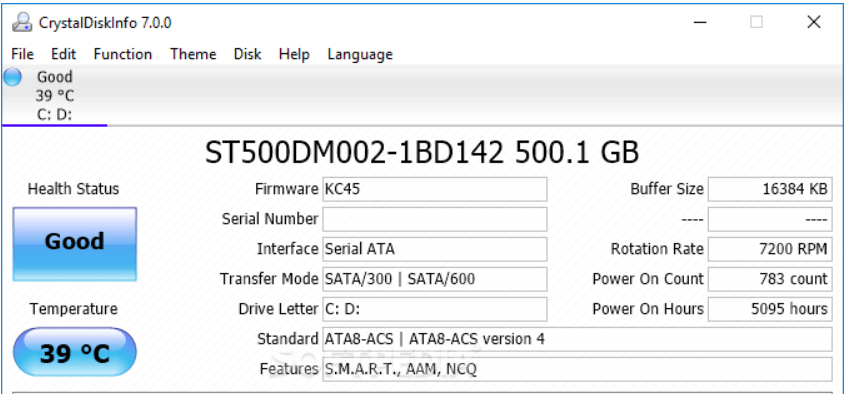Click the Features field S.M.A.R.T., AAM, NCQ
846x394 pixels.
click(x=577, y=369)
